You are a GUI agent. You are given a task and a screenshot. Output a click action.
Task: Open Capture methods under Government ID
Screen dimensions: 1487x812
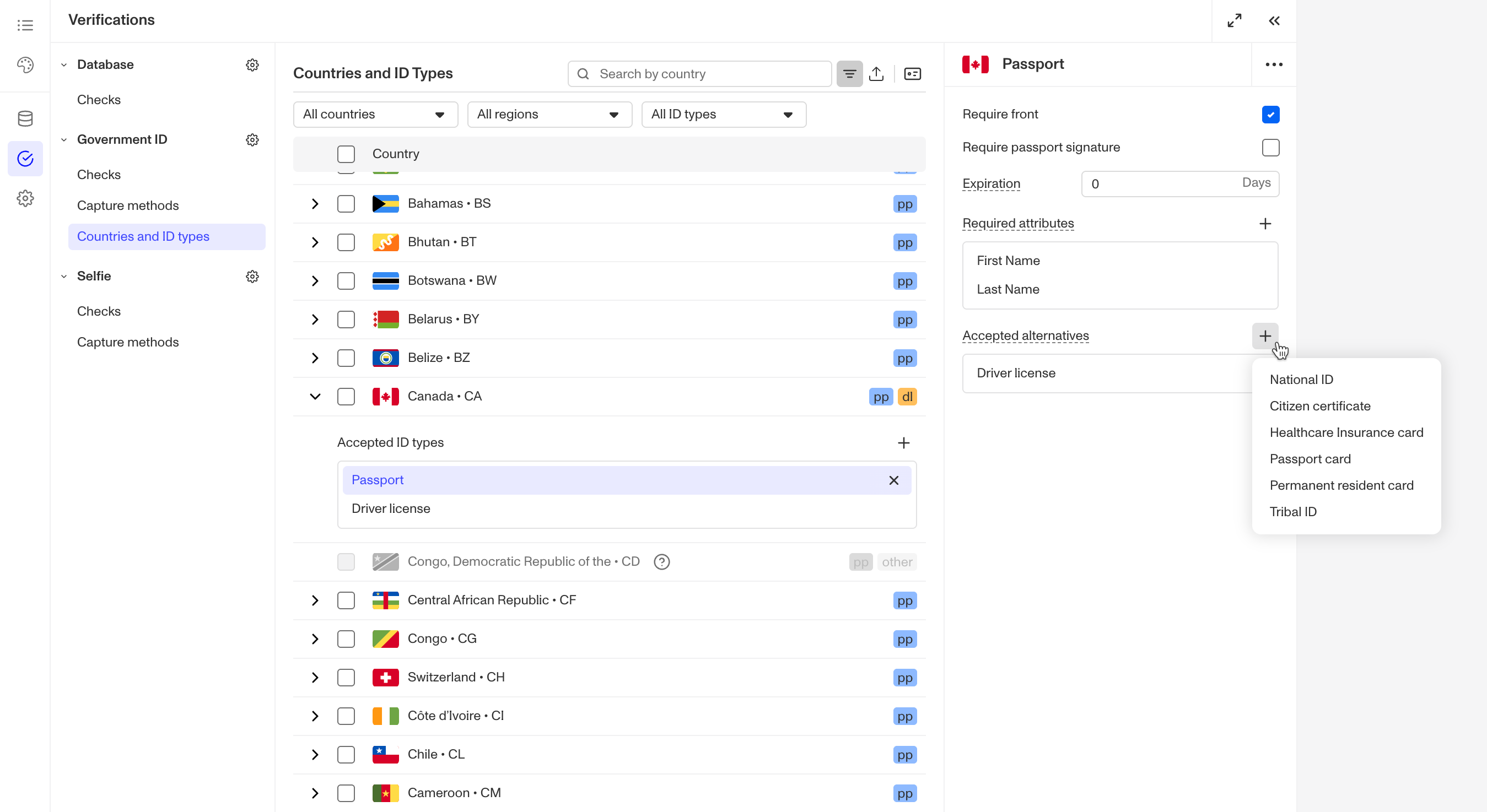click(127, 205)
